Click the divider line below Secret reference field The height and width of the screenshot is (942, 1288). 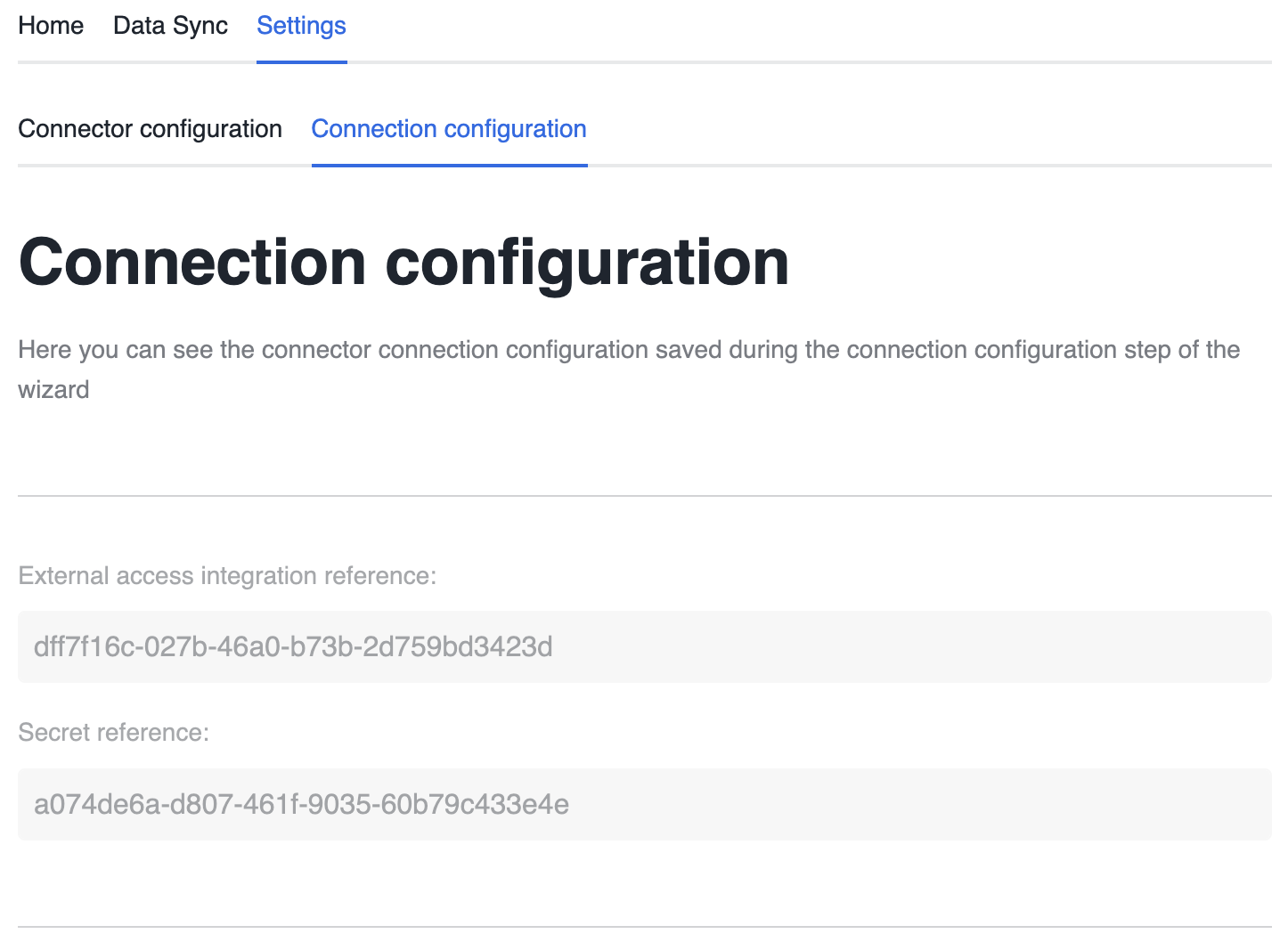click(644, 927)
